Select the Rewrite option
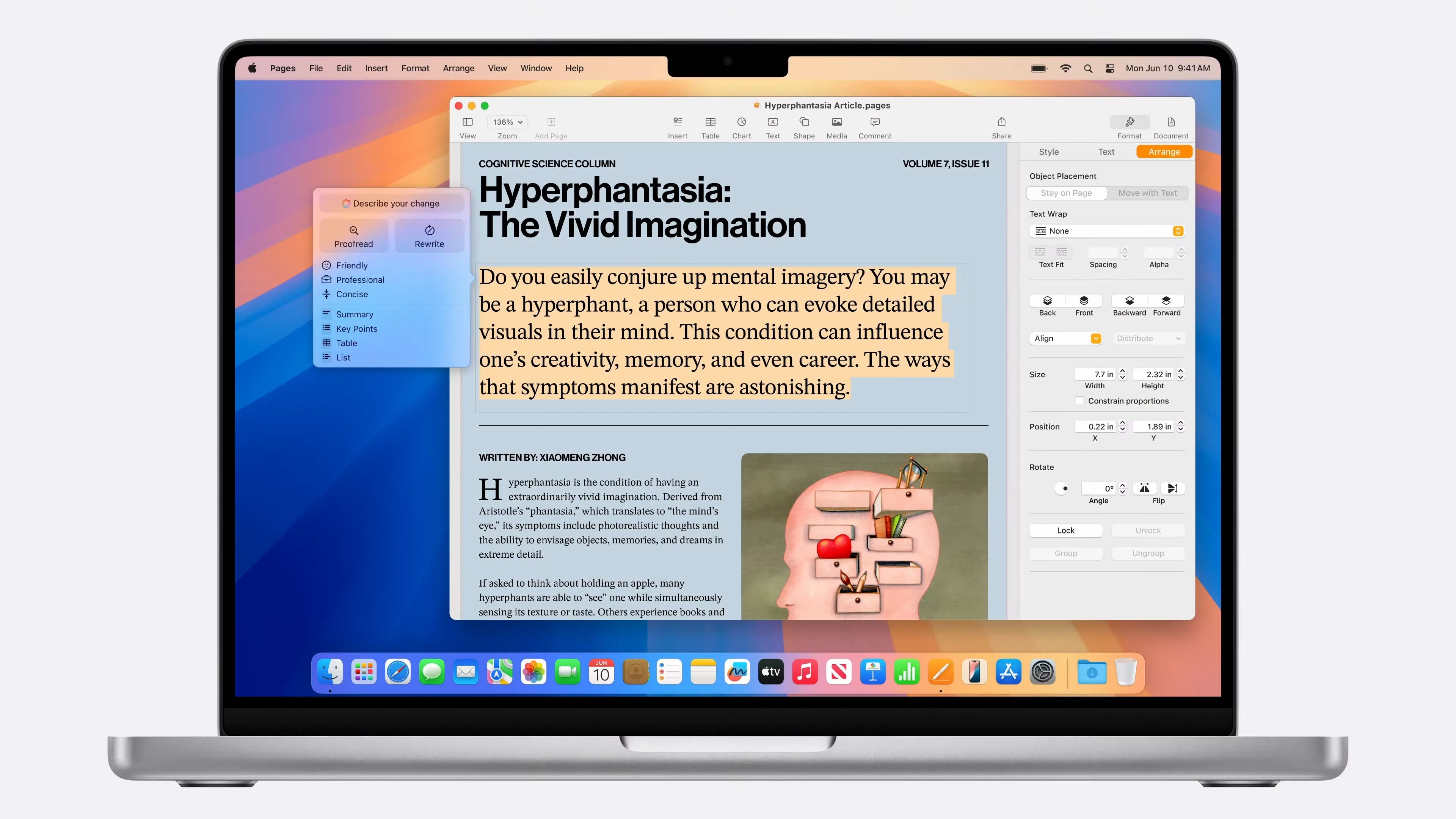The image size is (1456, 819). pyautogui.click(x=429, y=236)
